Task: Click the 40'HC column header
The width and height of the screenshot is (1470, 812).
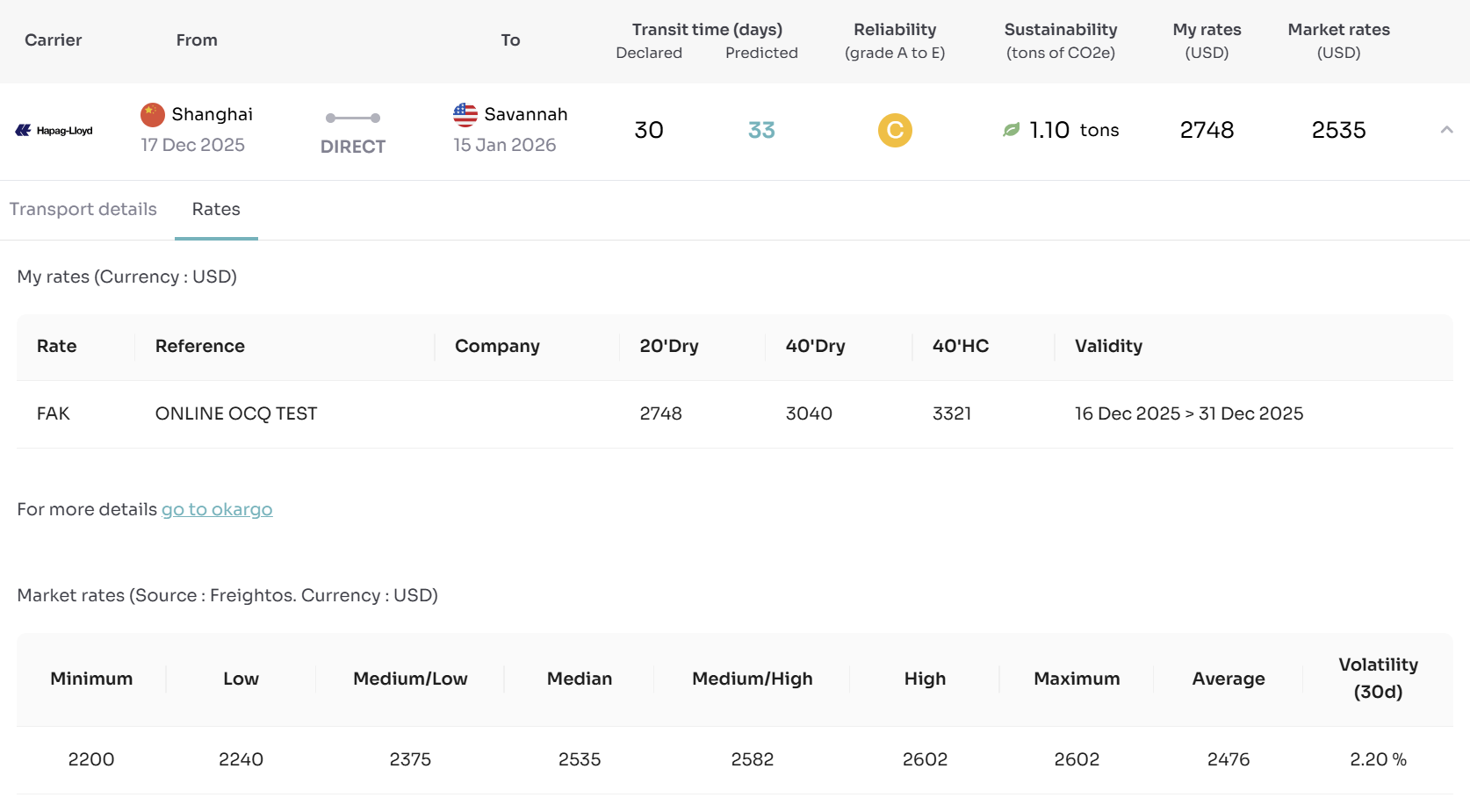Action: tap(961, 347)
